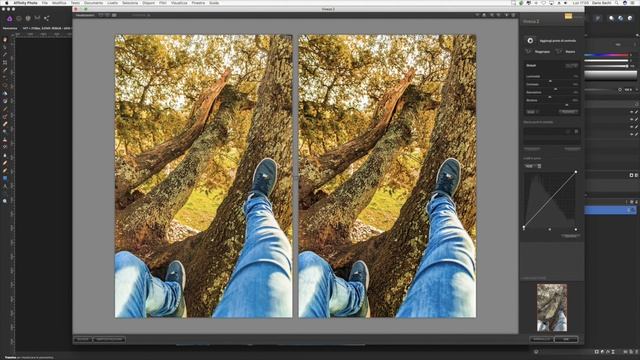Click the top-right point of the curve
This screenshot has height=360, width=640.
click(x=576, y=172)
